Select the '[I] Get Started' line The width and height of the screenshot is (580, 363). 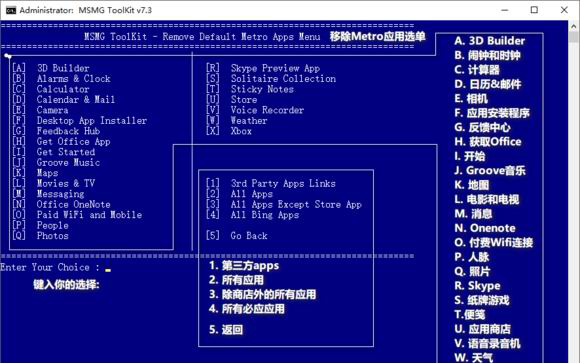pos(54,152)
